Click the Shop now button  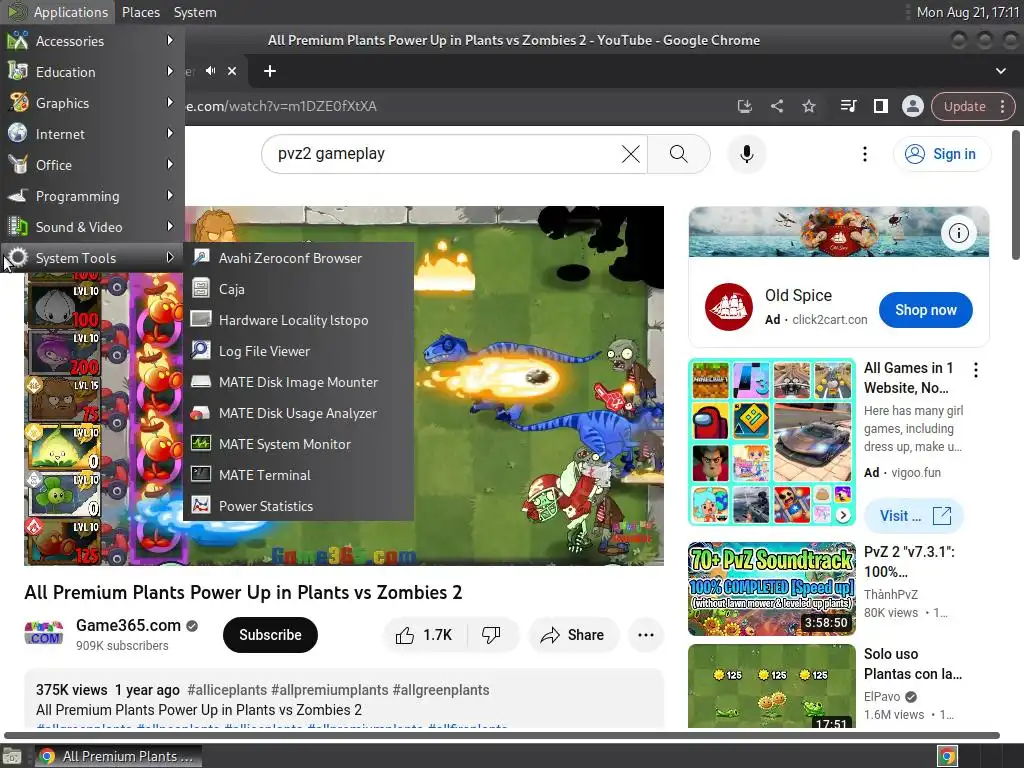(x=925, y=310)
